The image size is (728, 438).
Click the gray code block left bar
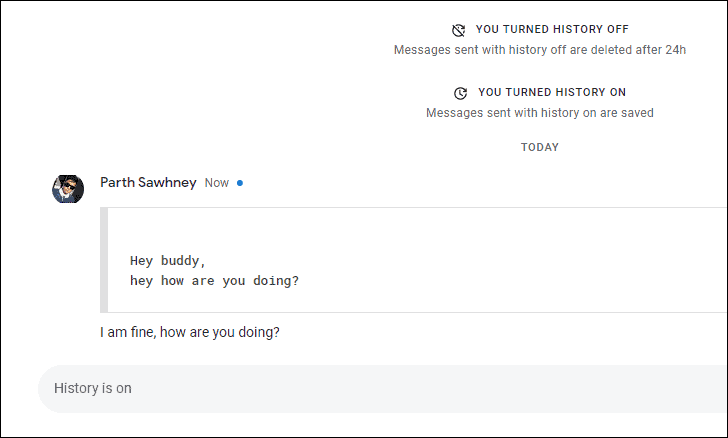[x=104, y=260]
